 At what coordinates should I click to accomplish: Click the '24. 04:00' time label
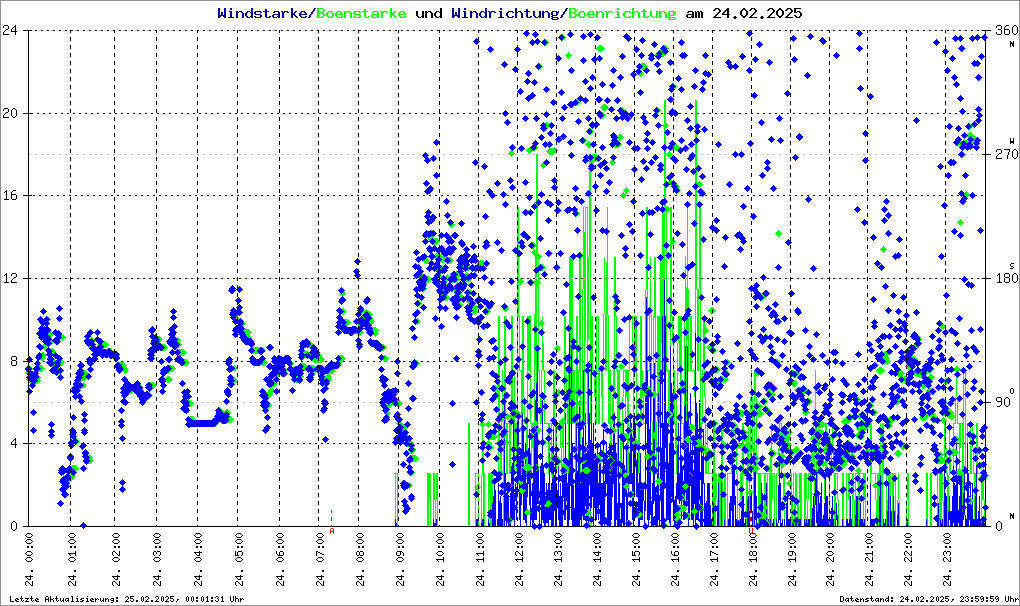[x=198, y=559]
